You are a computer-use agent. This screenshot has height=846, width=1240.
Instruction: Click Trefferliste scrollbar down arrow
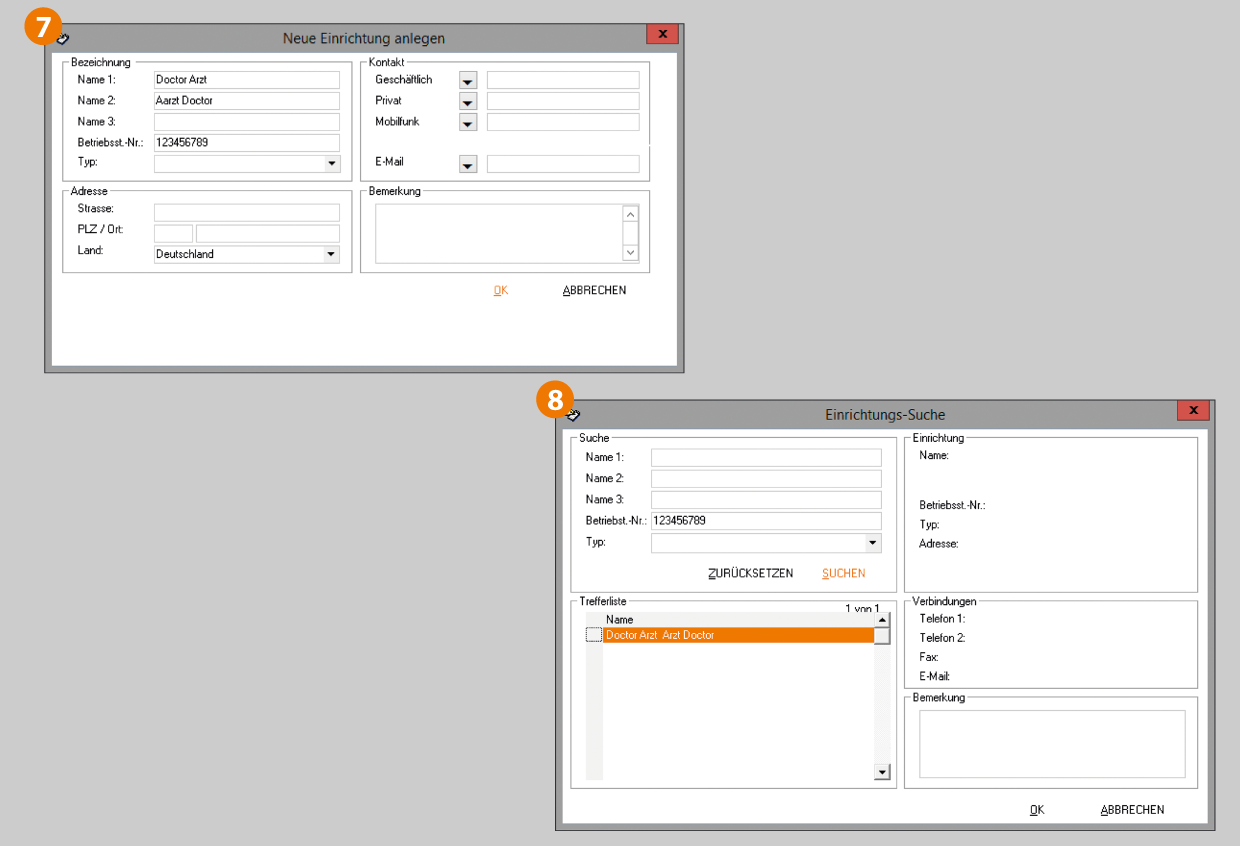pos(882,772)
